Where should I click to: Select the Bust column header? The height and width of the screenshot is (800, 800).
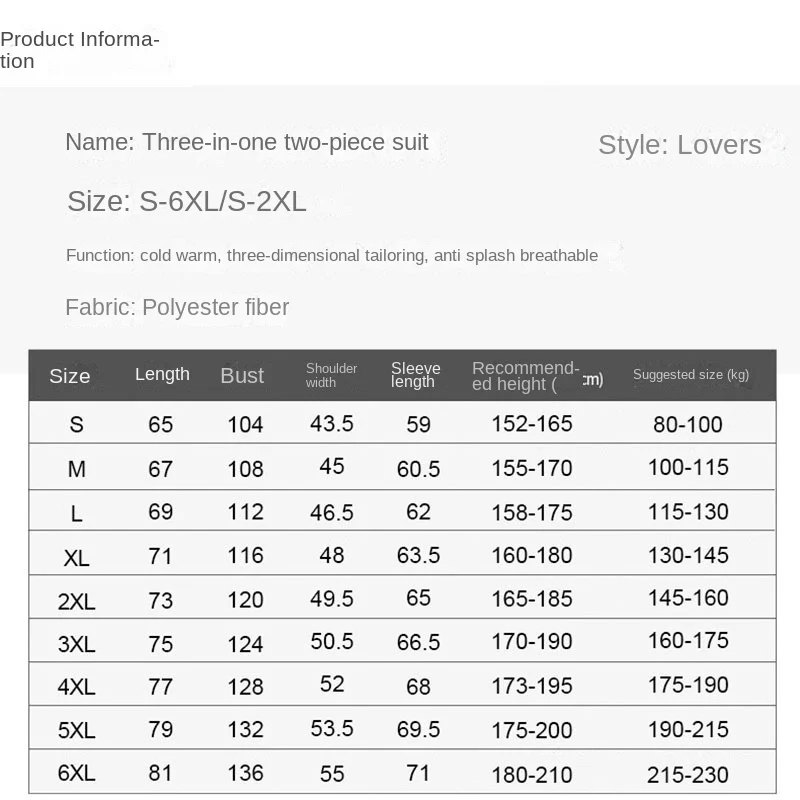pyautogui.click(x=242, y=376)
